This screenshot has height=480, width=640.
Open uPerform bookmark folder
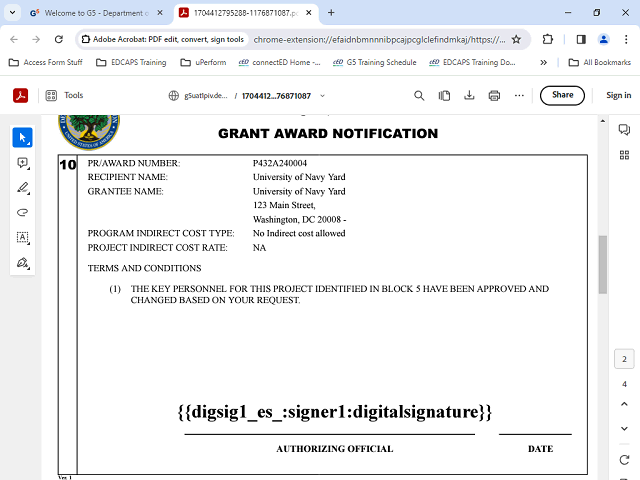203,62
